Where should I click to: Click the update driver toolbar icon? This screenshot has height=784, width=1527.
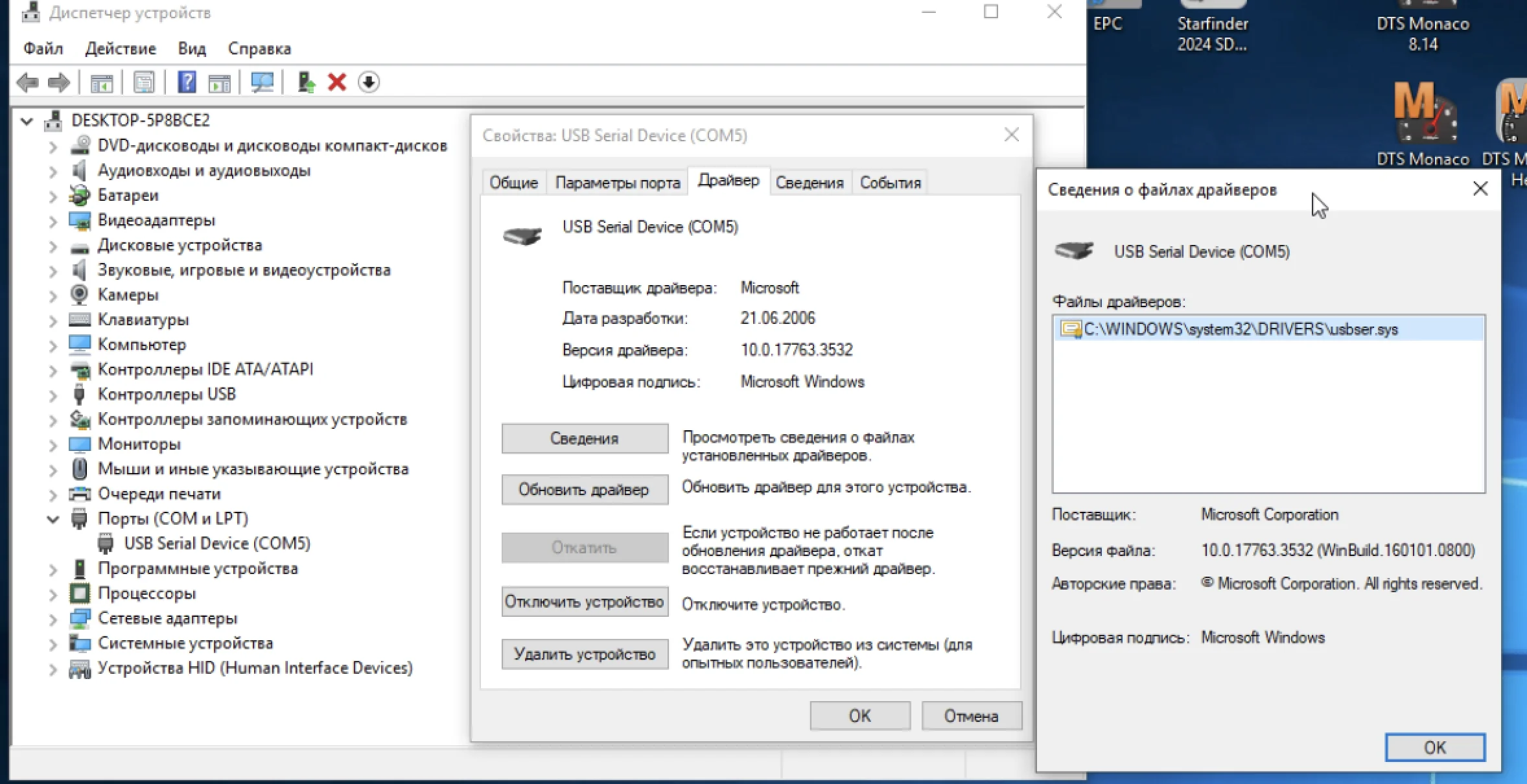[x=306, y=82]
